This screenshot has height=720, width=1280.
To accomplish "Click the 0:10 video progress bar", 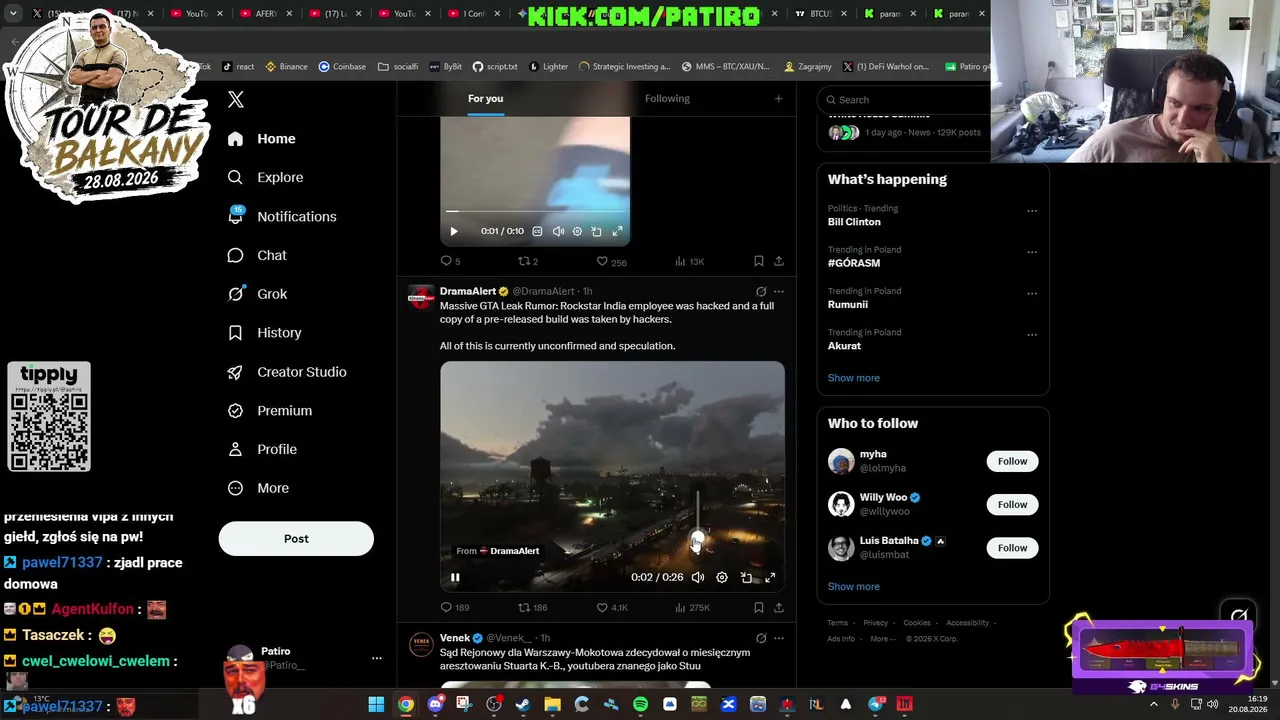I will pos(535,211).
